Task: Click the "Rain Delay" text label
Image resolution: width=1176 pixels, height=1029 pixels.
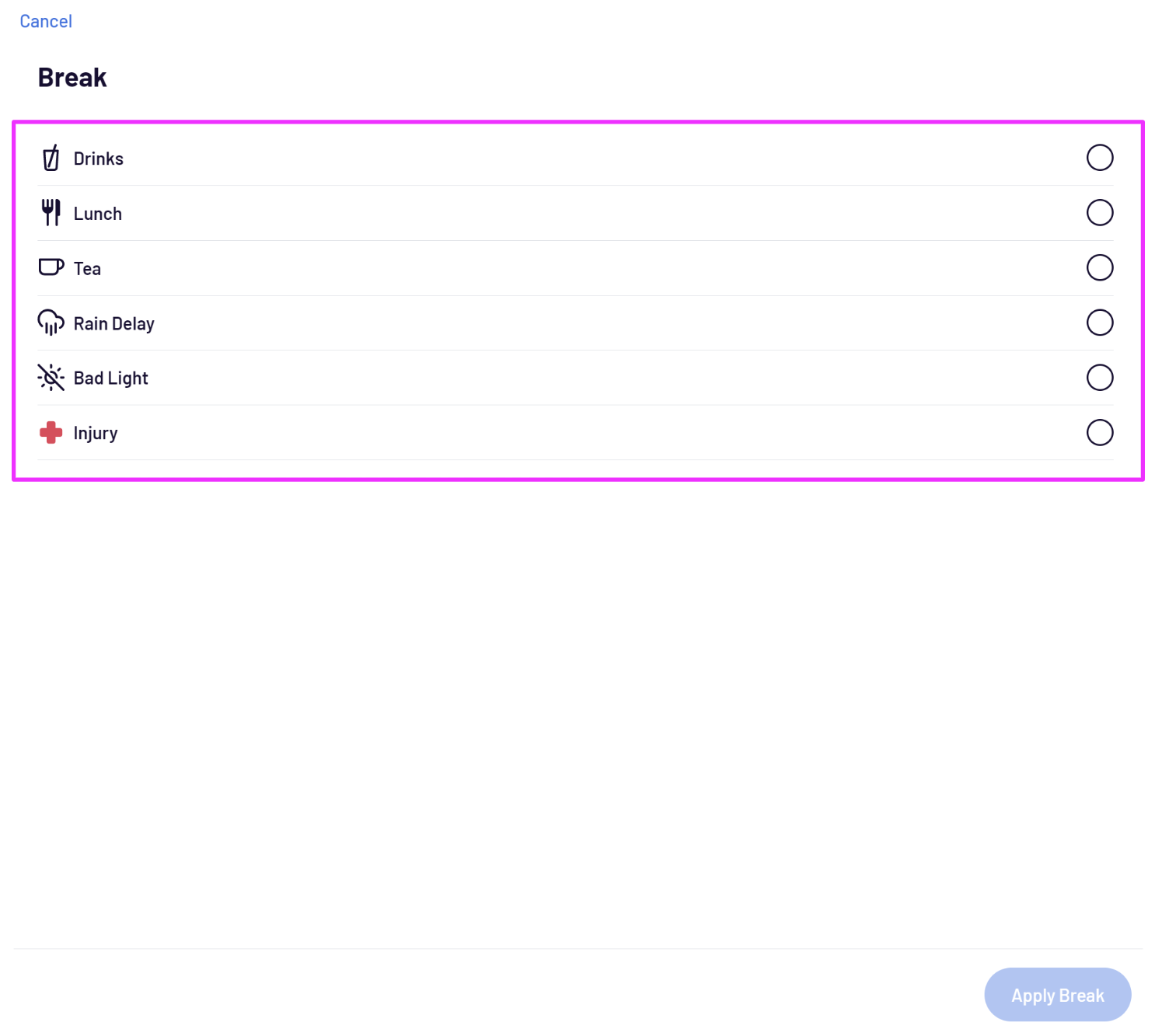Action: pos(114,323)
